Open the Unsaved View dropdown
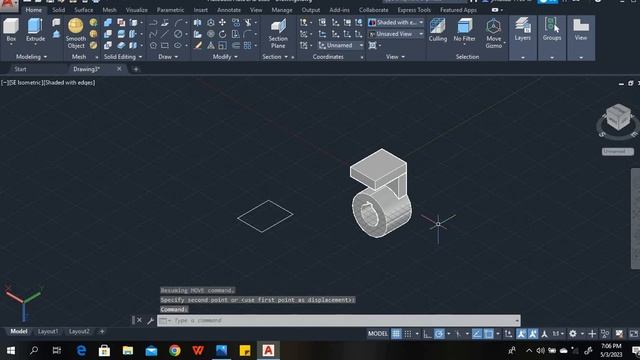This screenshot has width=640, height=360. pos(396,34)
